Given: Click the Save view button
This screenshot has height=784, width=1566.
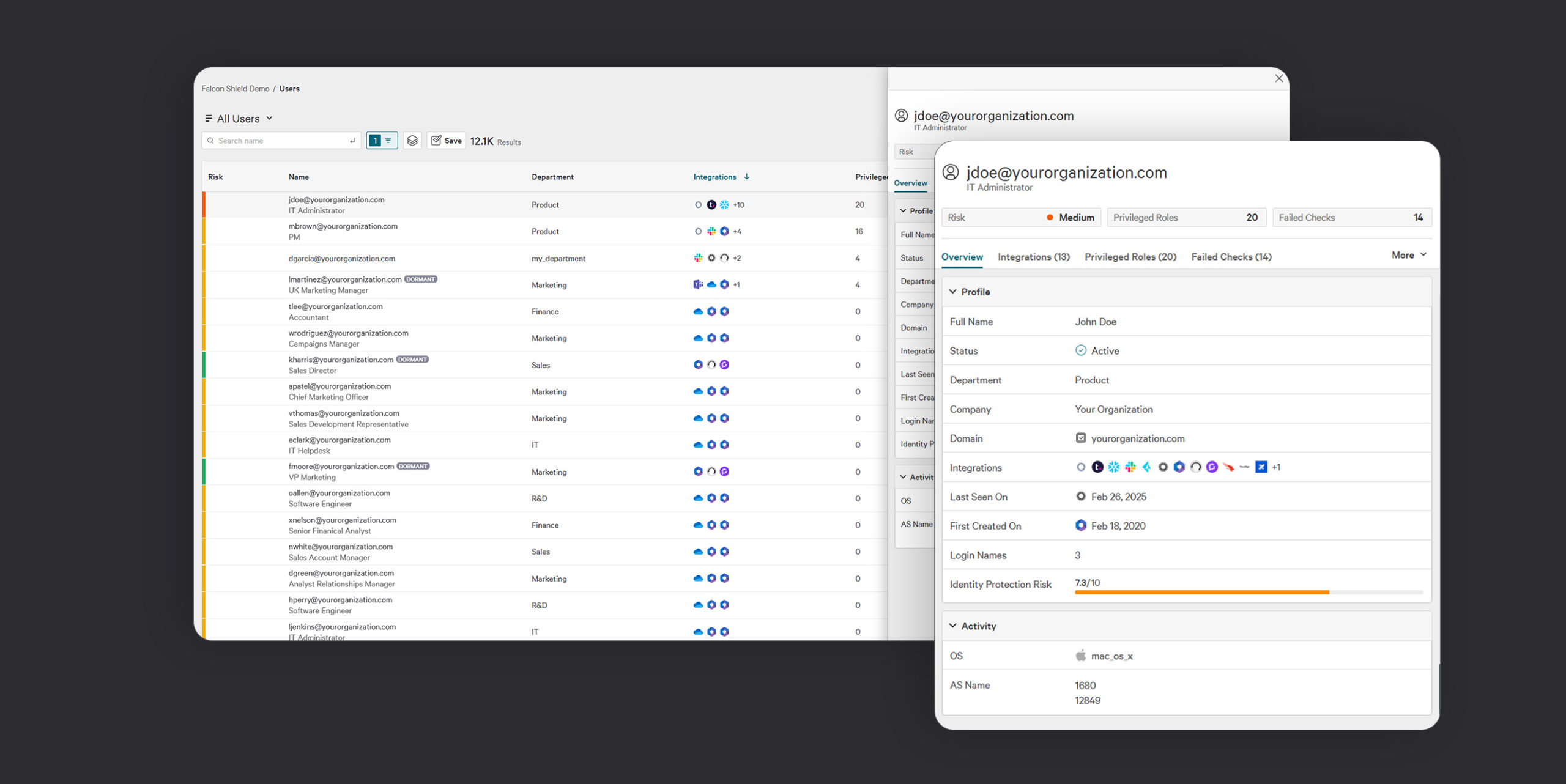Looking at the screenshot, I should (x=446, y=141).
